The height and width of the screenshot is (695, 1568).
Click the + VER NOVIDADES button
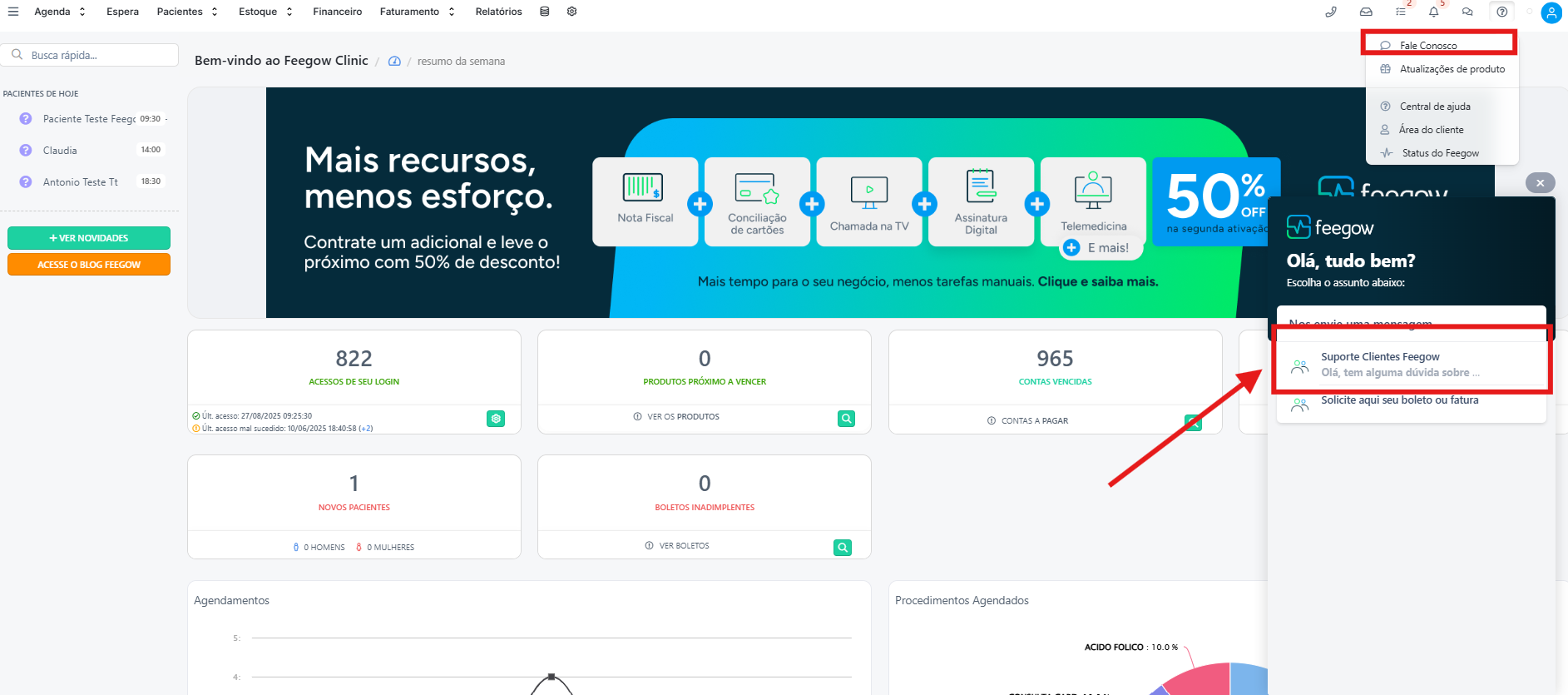(x=89, y=238)
